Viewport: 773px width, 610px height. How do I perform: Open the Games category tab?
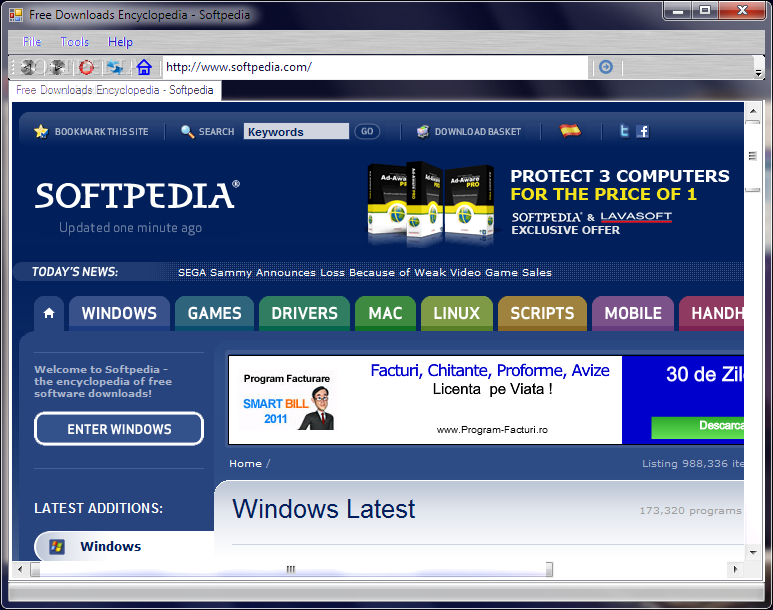click(x=214, y=313)
